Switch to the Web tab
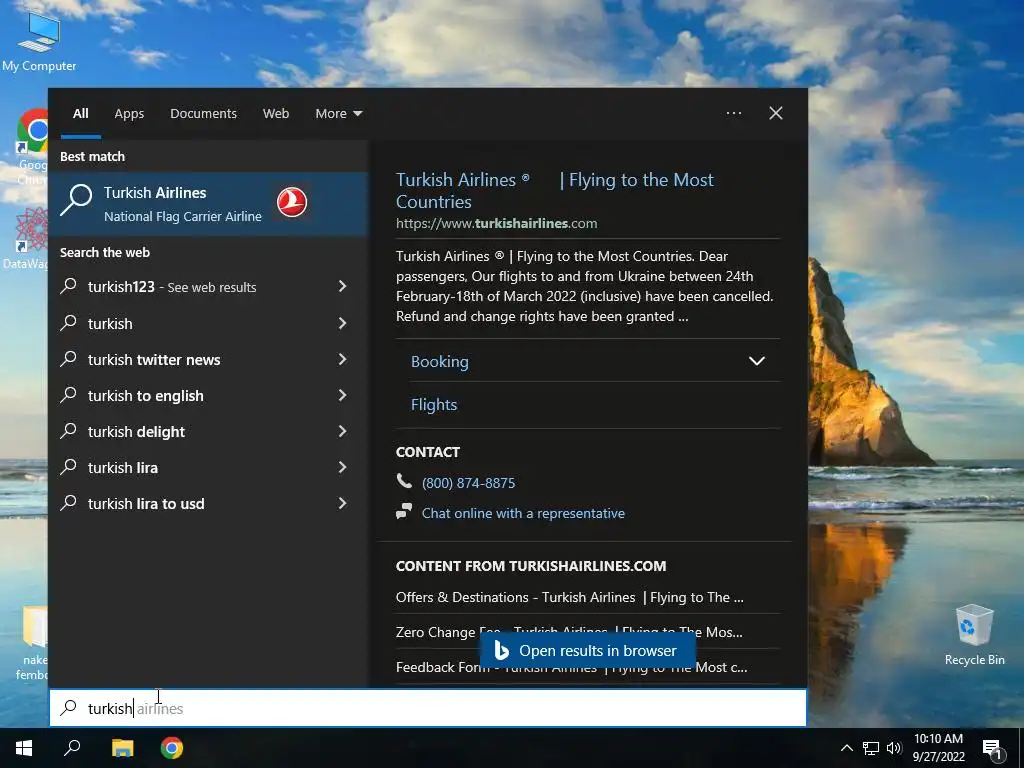The height and width of the screenshot is (768, 1024). [276, 114]
